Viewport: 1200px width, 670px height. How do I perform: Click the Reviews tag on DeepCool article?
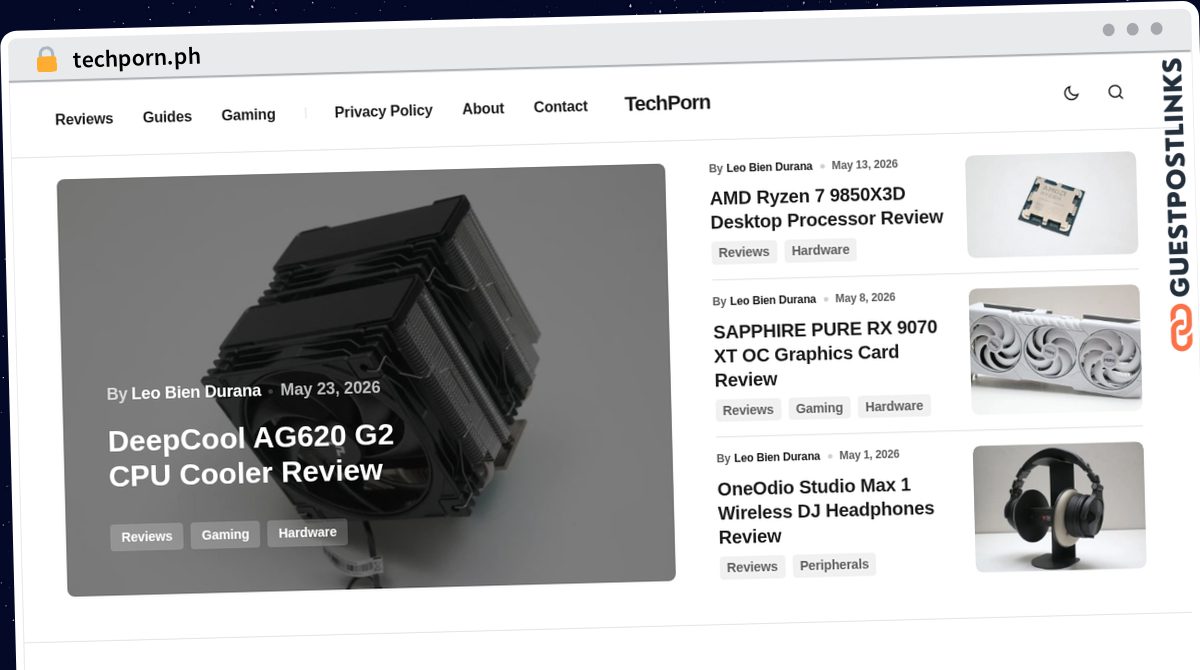coord(147,537)
